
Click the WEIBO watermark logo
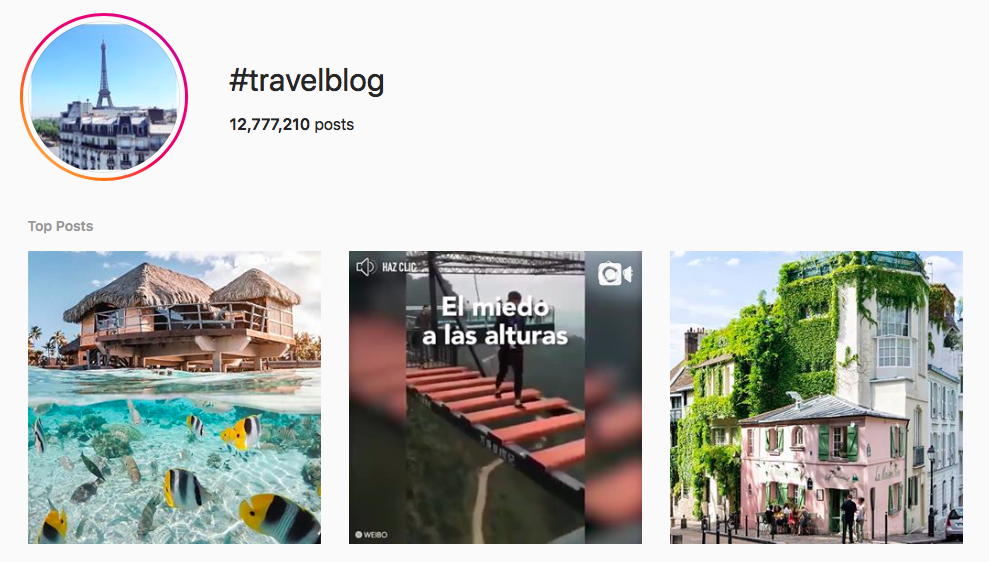[371, 535]
